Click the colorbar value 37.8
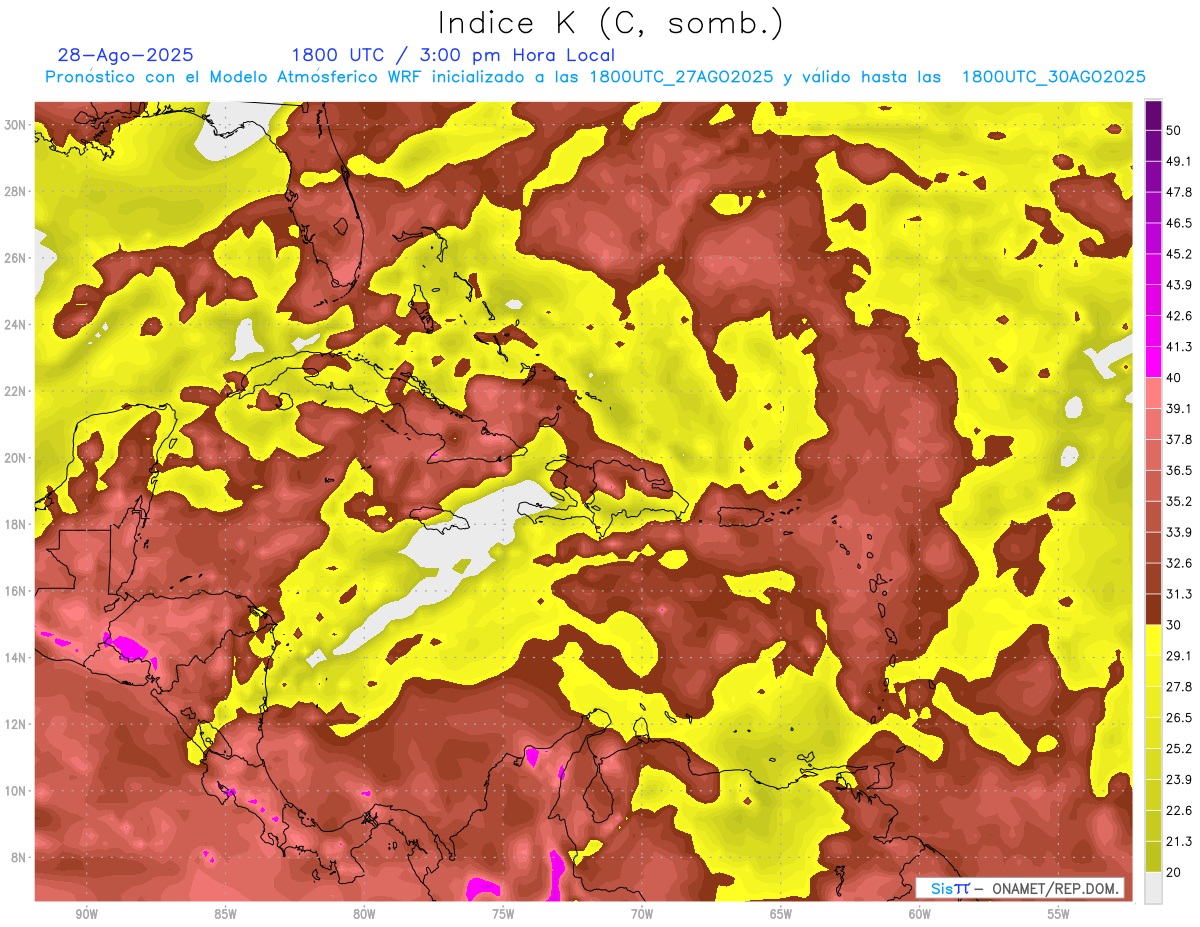Screen dimensions: 1200x927 [1179, 439]
